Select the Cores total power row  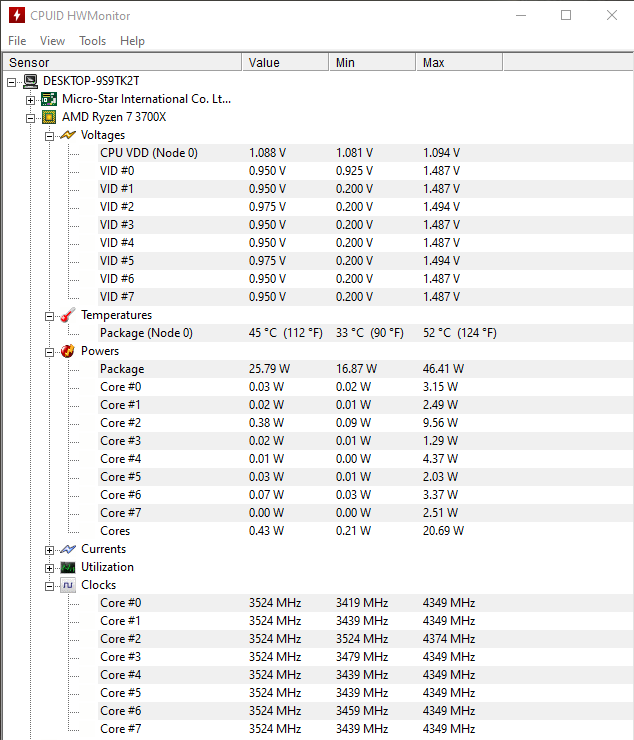point(365,530)
